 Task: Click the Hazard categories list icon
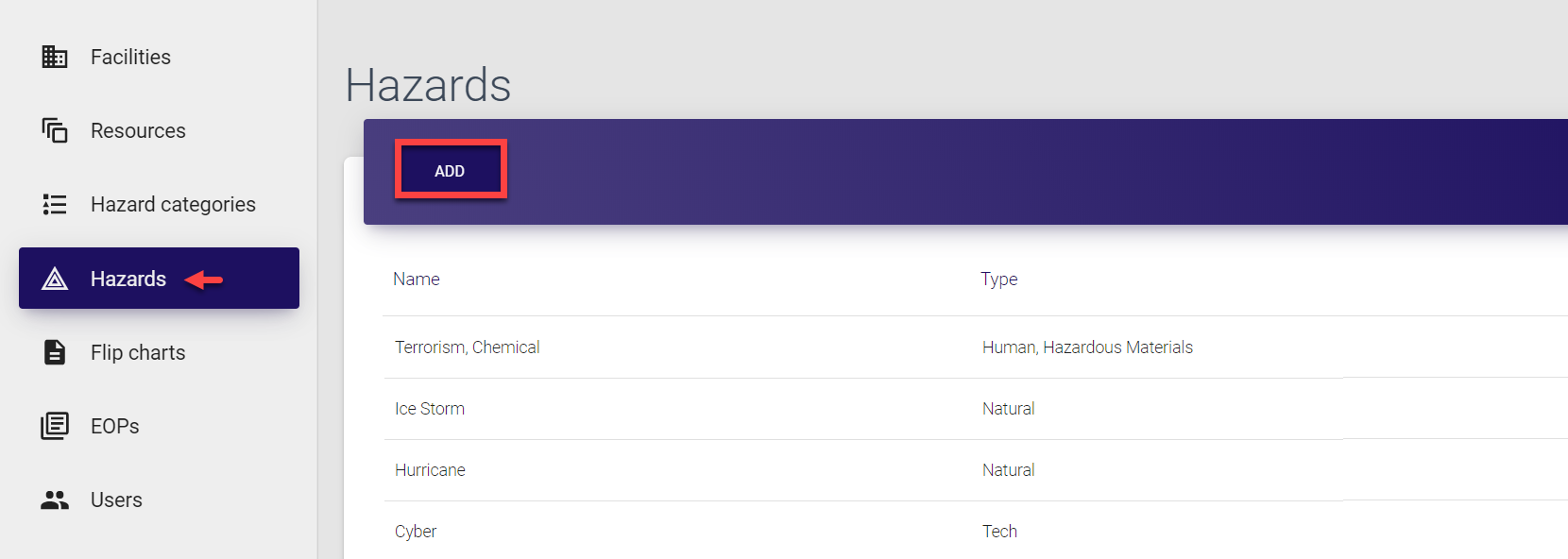tap(55, 204)
